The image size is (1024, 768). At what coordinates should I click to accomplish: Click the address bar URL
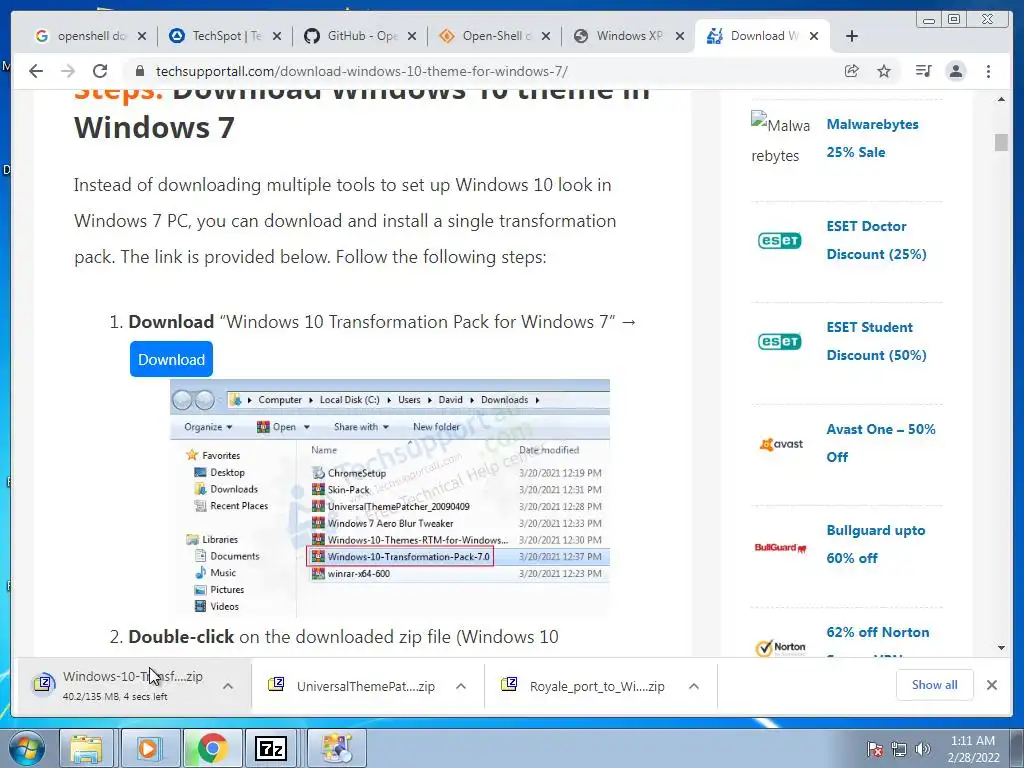tap(361, 71)
